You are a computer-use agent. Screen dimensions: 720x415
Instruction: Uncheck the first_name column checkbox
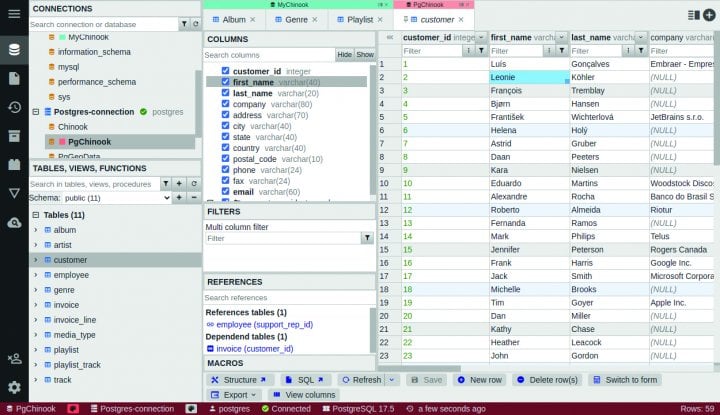(225, 82)
